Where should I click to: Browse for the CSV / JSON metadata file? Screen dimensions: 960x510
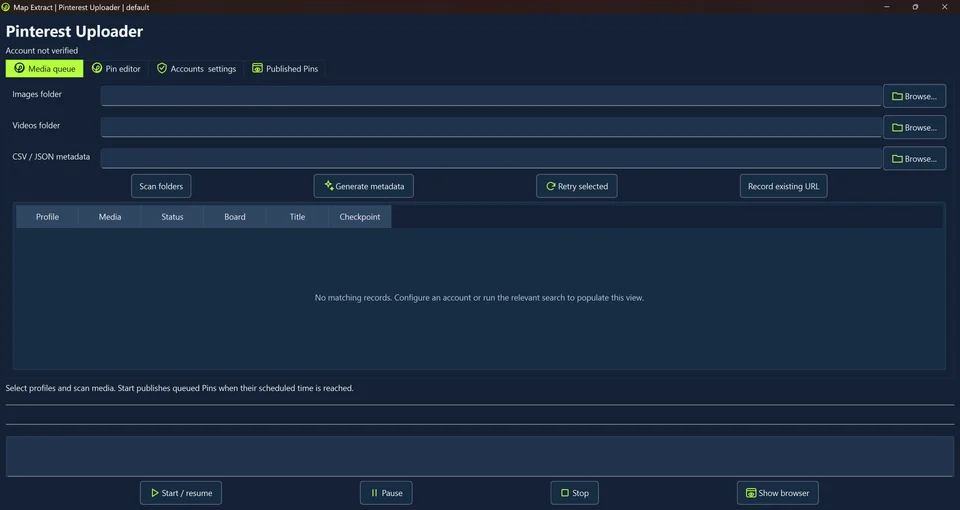914,159
